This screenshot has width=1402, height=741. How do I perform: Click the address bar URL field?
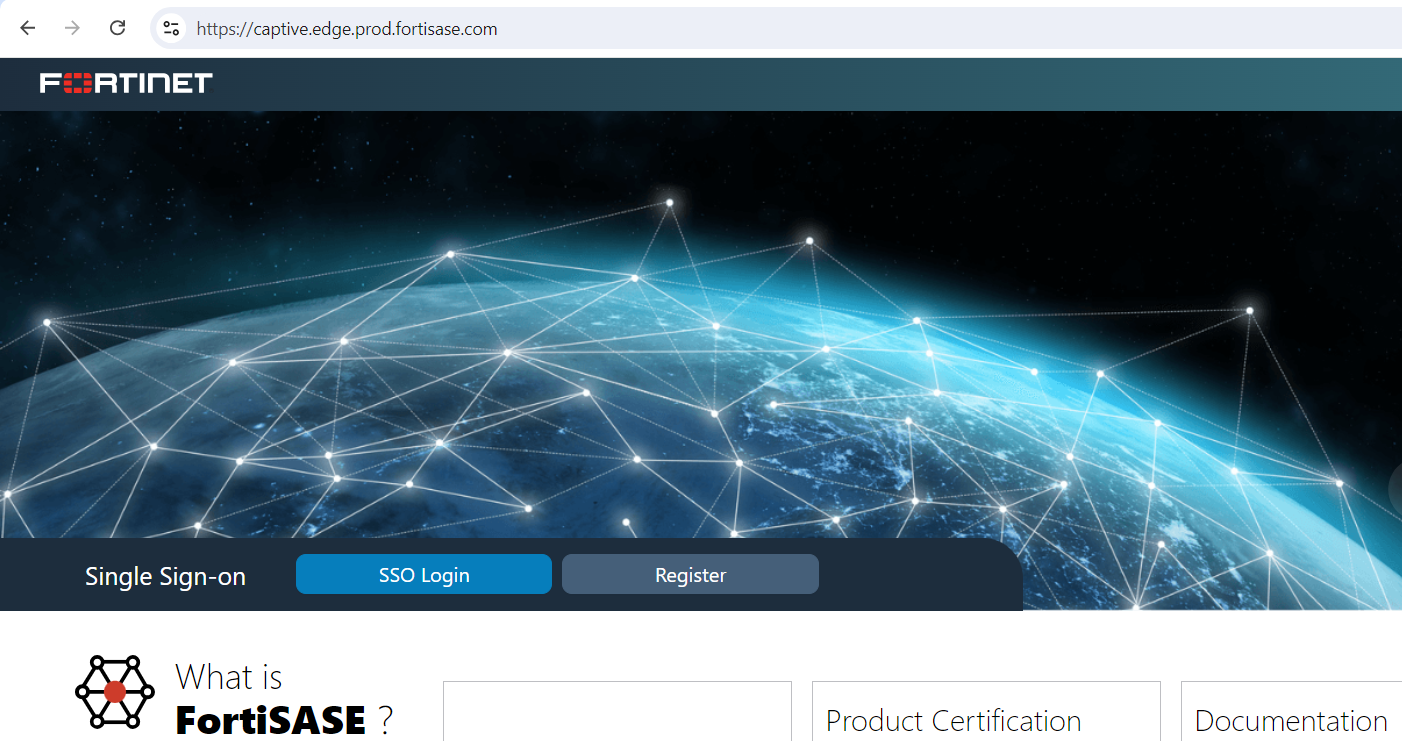point(400,28)
